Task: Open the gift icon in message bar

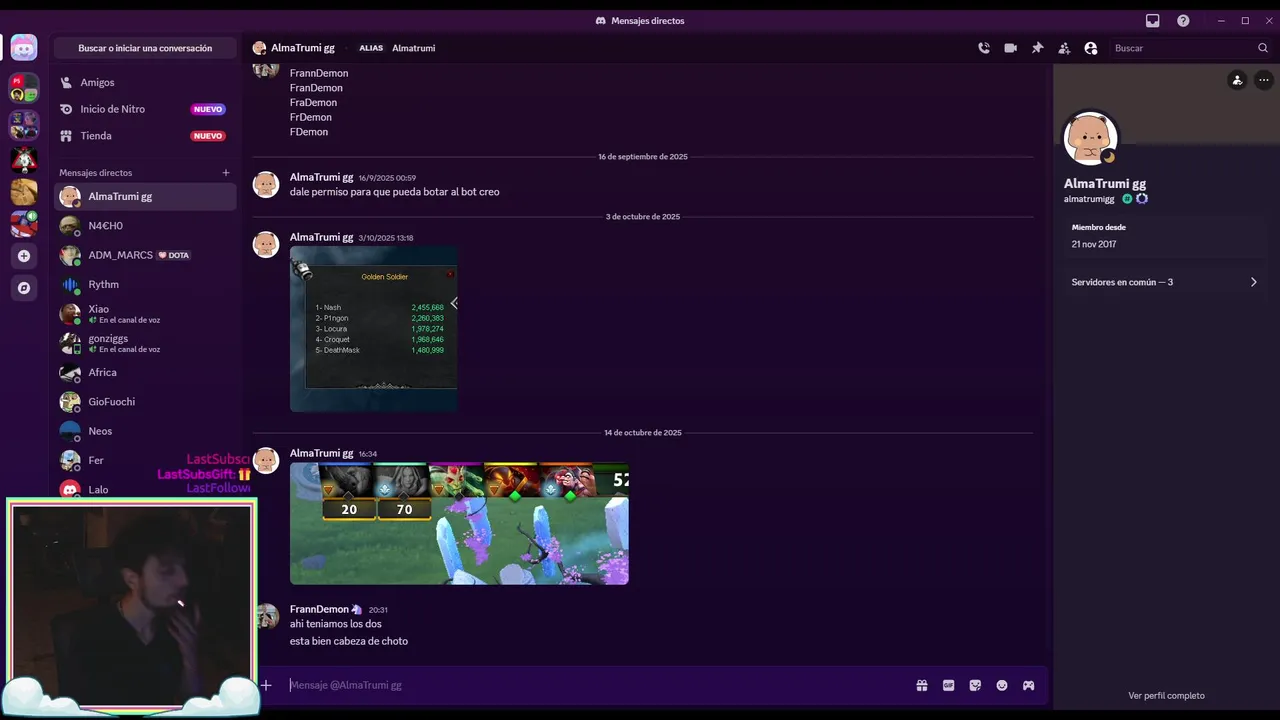Action: [x=922, y=685]
